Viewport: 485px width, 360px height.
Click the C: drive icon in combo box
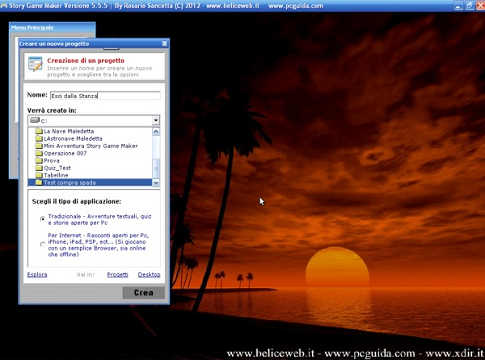pos(34,120)
